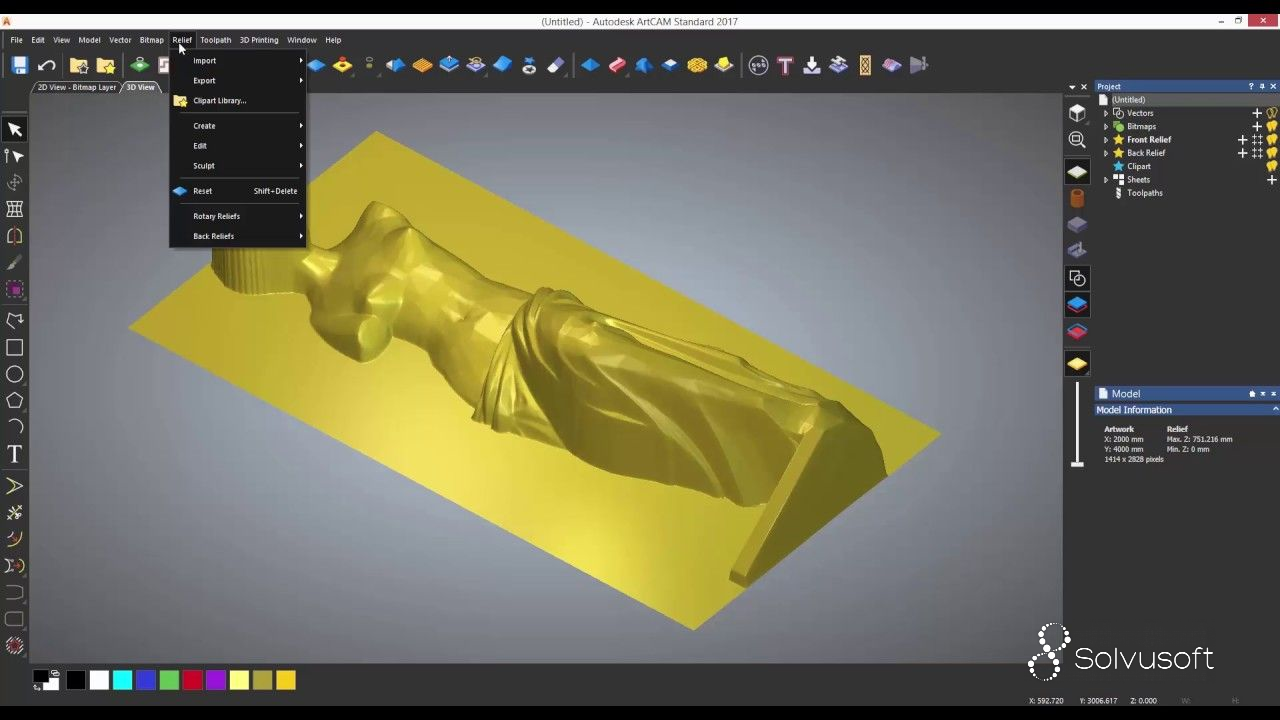The width and height of the screenshot is (1280, 720).
Task: Click the Save floppy disk icon
Action: [x=19, y=66]
